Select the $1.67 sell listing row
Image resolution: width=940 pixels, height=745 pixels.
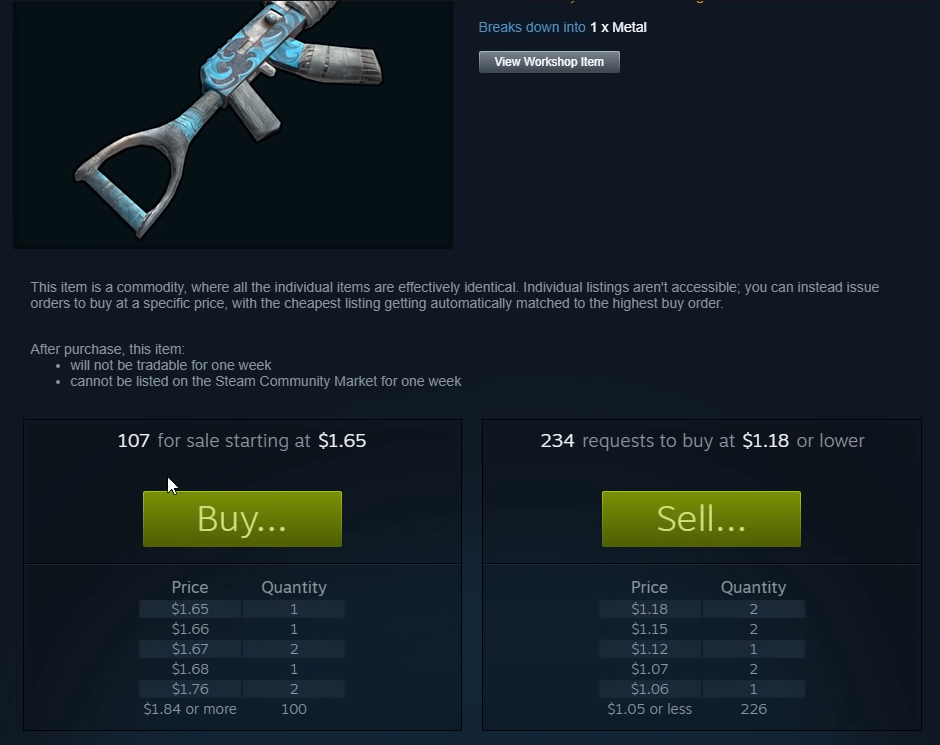click(242, 649)
